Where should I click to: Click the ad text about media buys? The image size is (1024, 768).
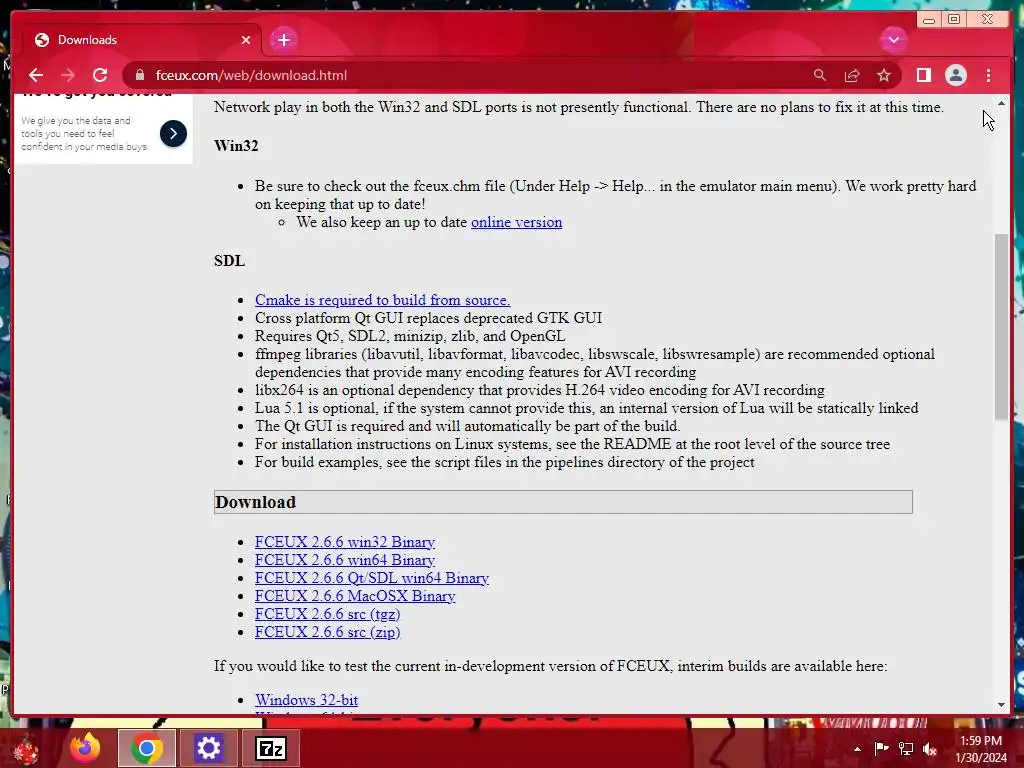[x=85, y=134]
